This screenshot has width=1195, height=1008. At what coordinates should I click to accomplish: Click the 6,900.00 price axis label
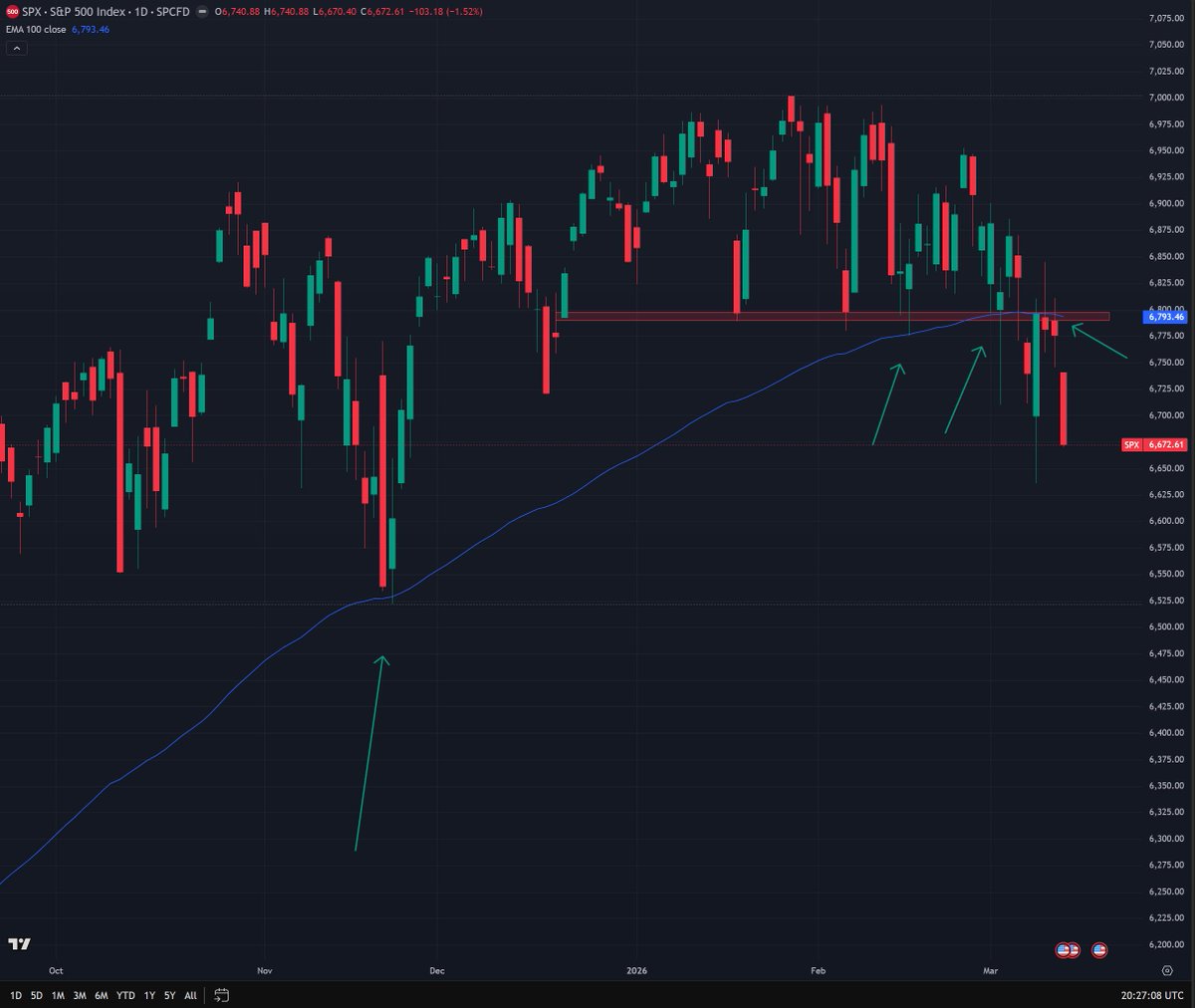click(x=1165, y=203)
